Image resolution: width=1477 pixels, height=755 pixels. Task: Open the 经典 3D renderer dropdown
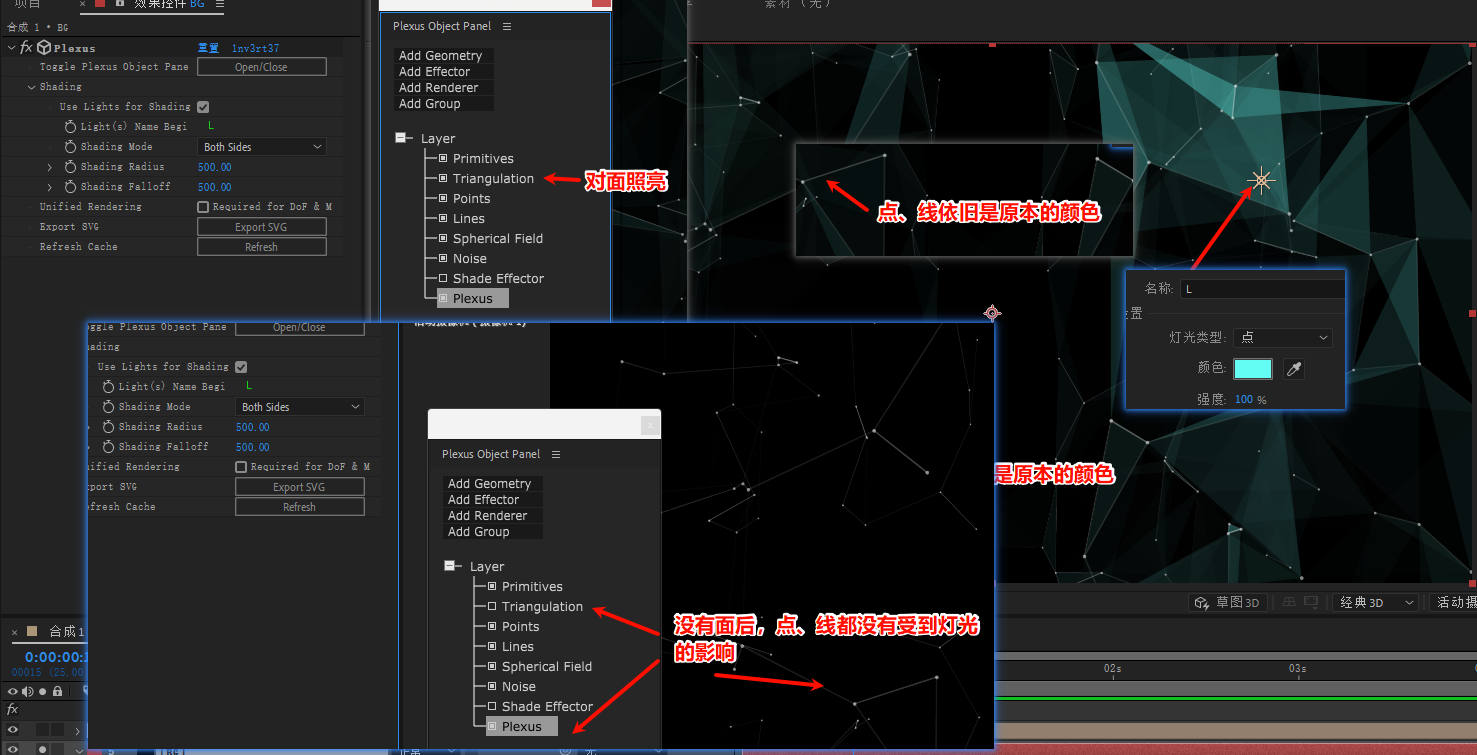(x=1375, y=602)
